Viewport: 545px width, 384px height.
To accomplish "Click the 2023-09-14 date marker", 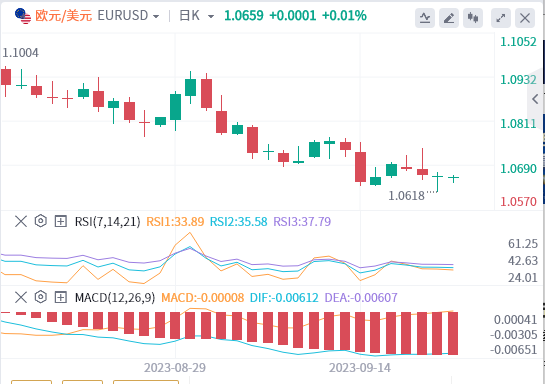I will 360,368.
